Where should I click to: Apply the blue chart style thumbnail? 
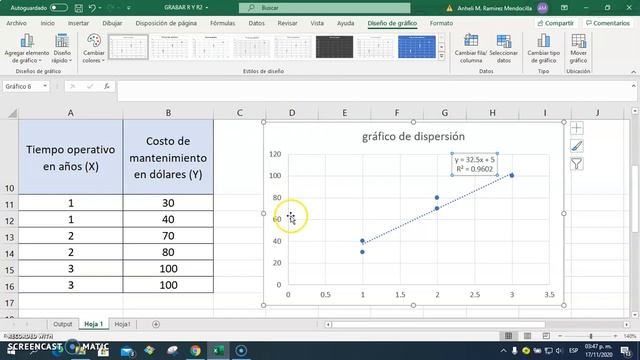click(417, 47)
